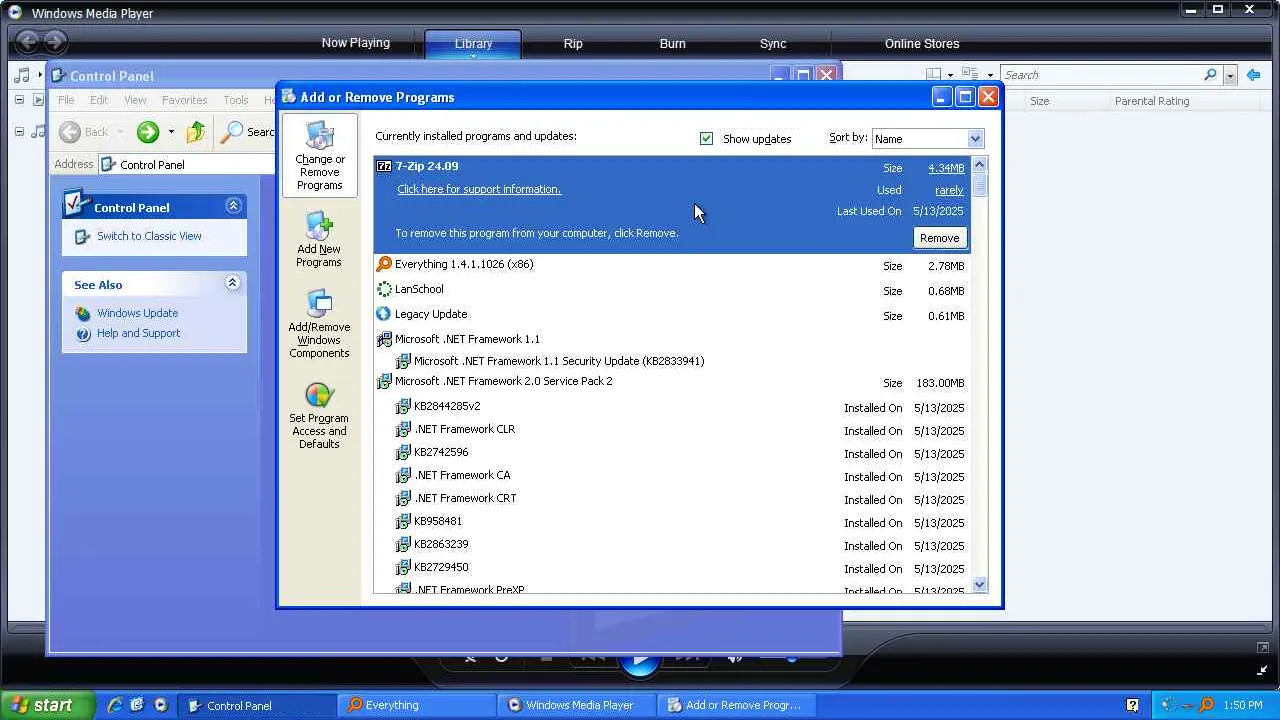Viewport: 1280px width, 720px height.
Task: Click the Media Player search magnifier icon
Action: click(1210, 75)
